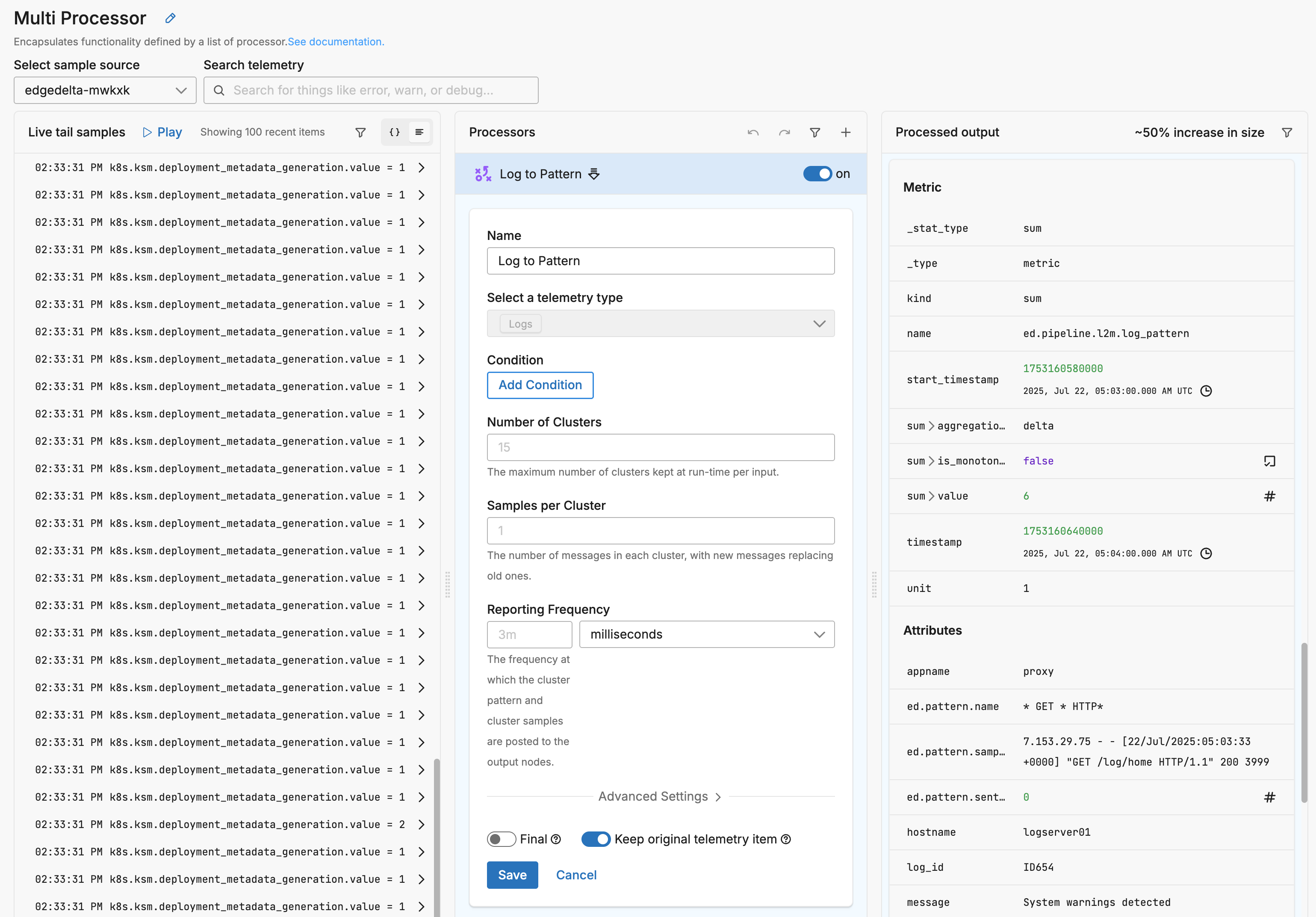1316x917 pixels.
Task: Switch live tail to JSON braces view
Action: click(x=395, y=132)
